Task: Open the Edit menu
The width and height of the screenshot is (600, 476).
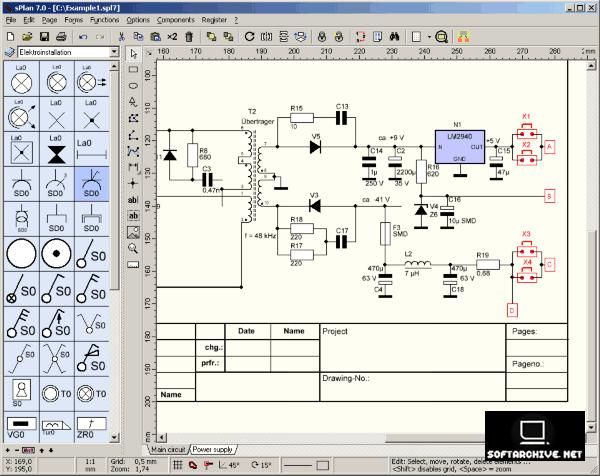Action: coord(29,20)
